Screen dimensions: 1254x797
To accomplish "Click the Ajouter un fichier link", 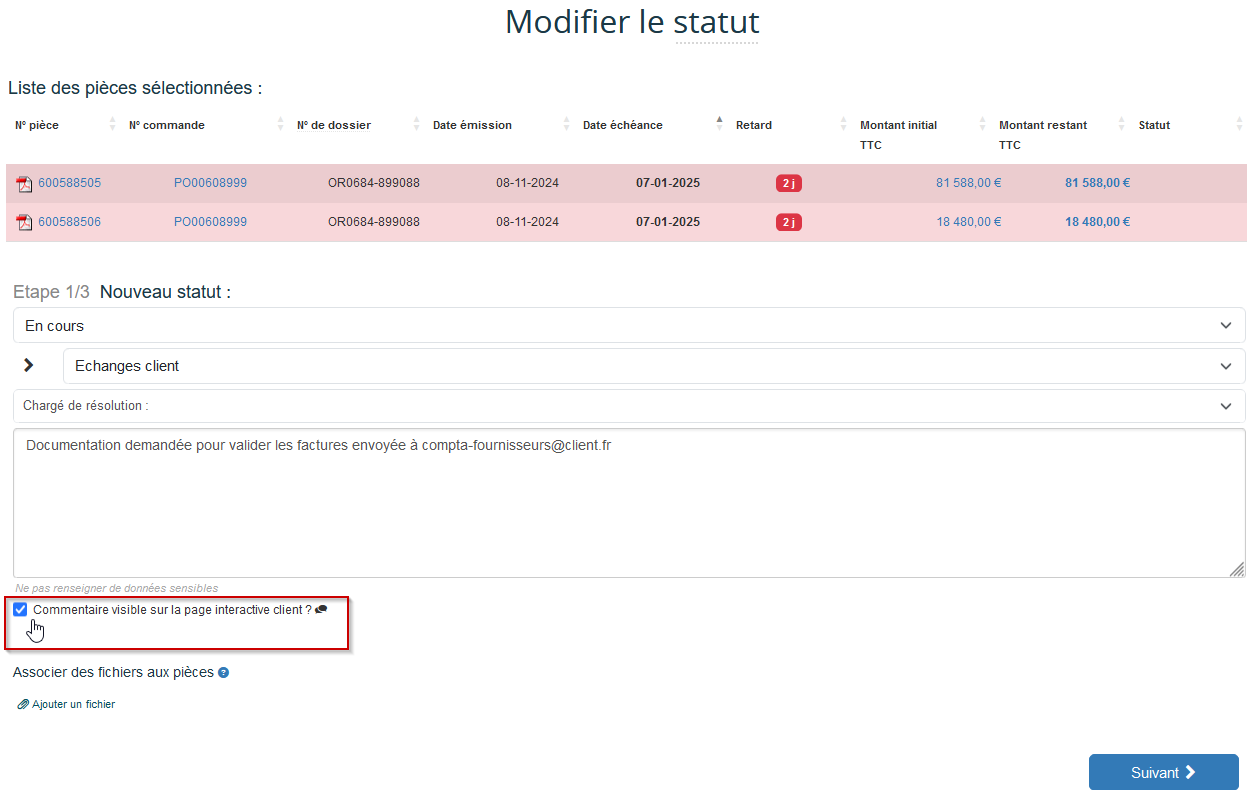I will tap(73, 705).
